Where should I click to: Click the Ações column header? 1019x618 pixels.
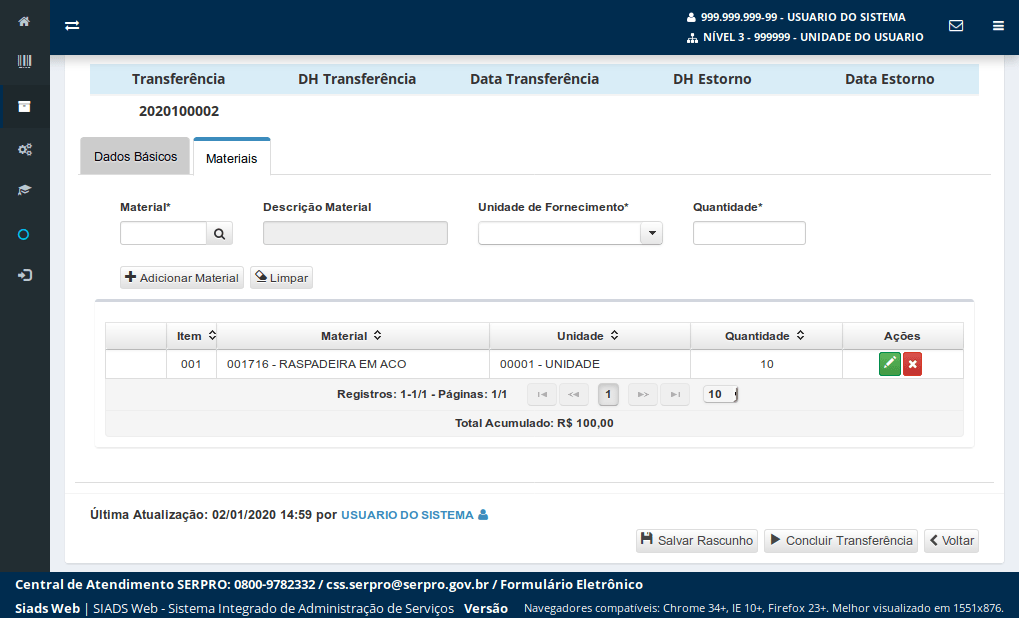[902, 336]
